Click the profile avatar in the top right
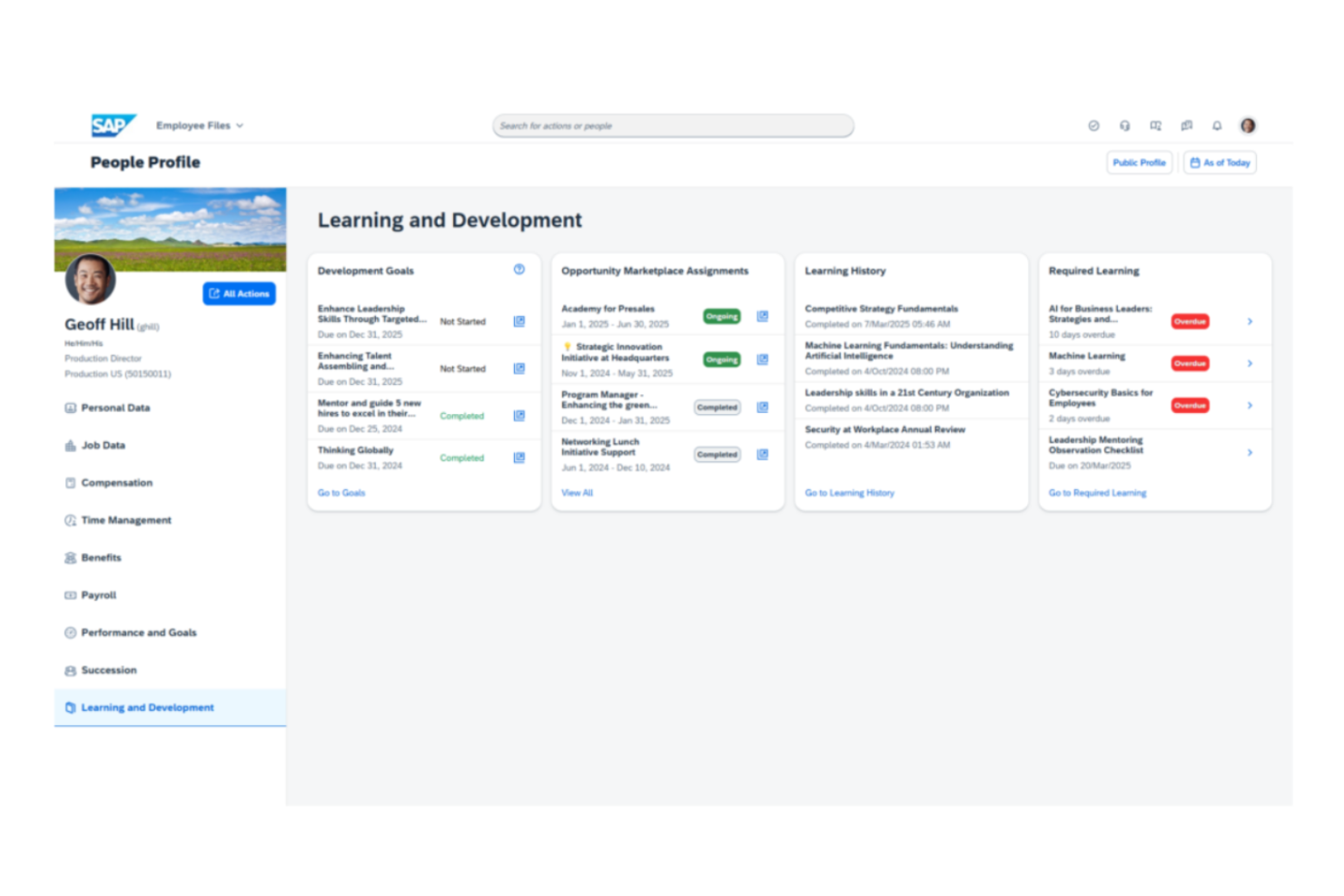1344x896 pixels. click(x=1249, y=126)
